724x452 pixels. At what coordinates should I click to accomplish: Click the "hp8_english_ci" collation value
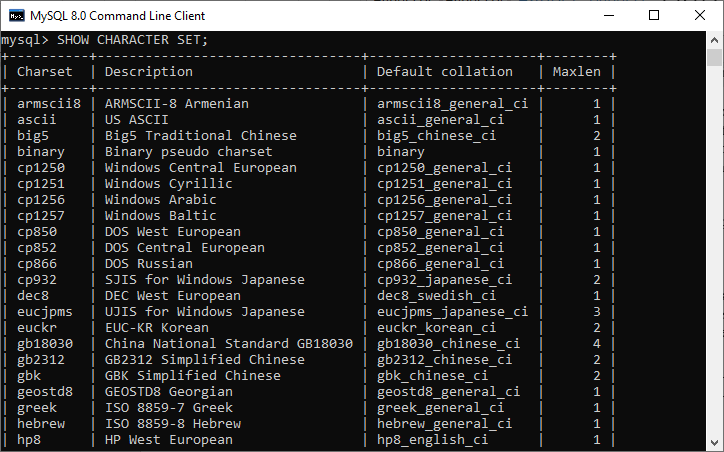(433, 440)
